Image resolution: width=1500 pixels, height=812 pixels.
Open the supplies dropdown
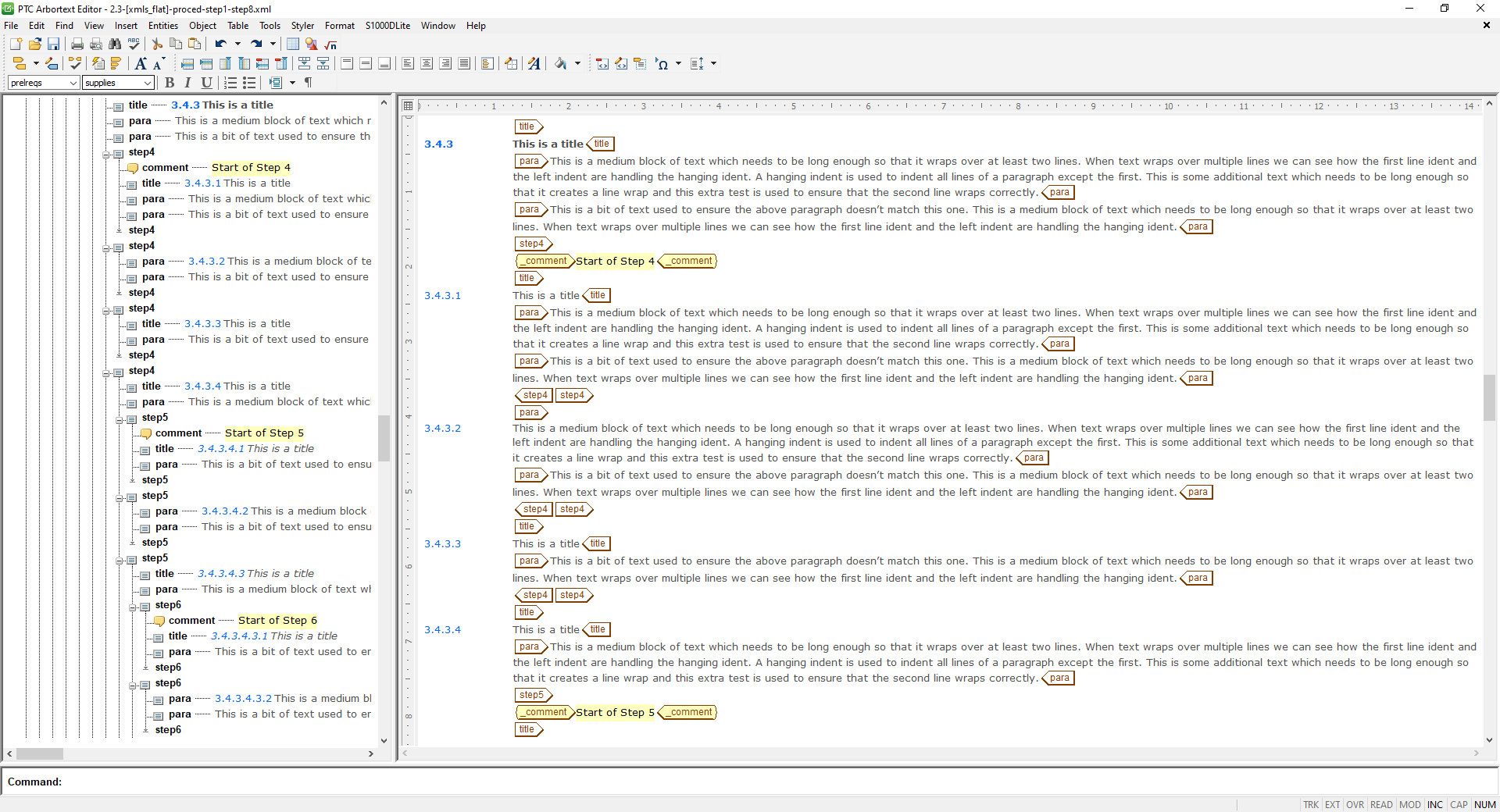tap(148, 83)
